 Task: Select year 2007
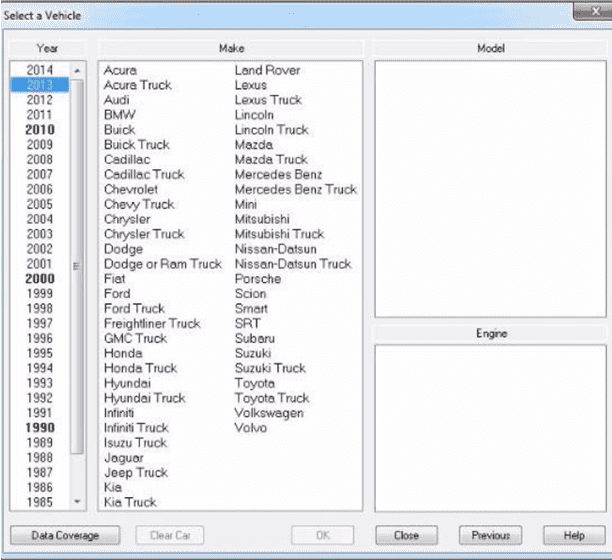pyautogui.click(x=40, y=174)
